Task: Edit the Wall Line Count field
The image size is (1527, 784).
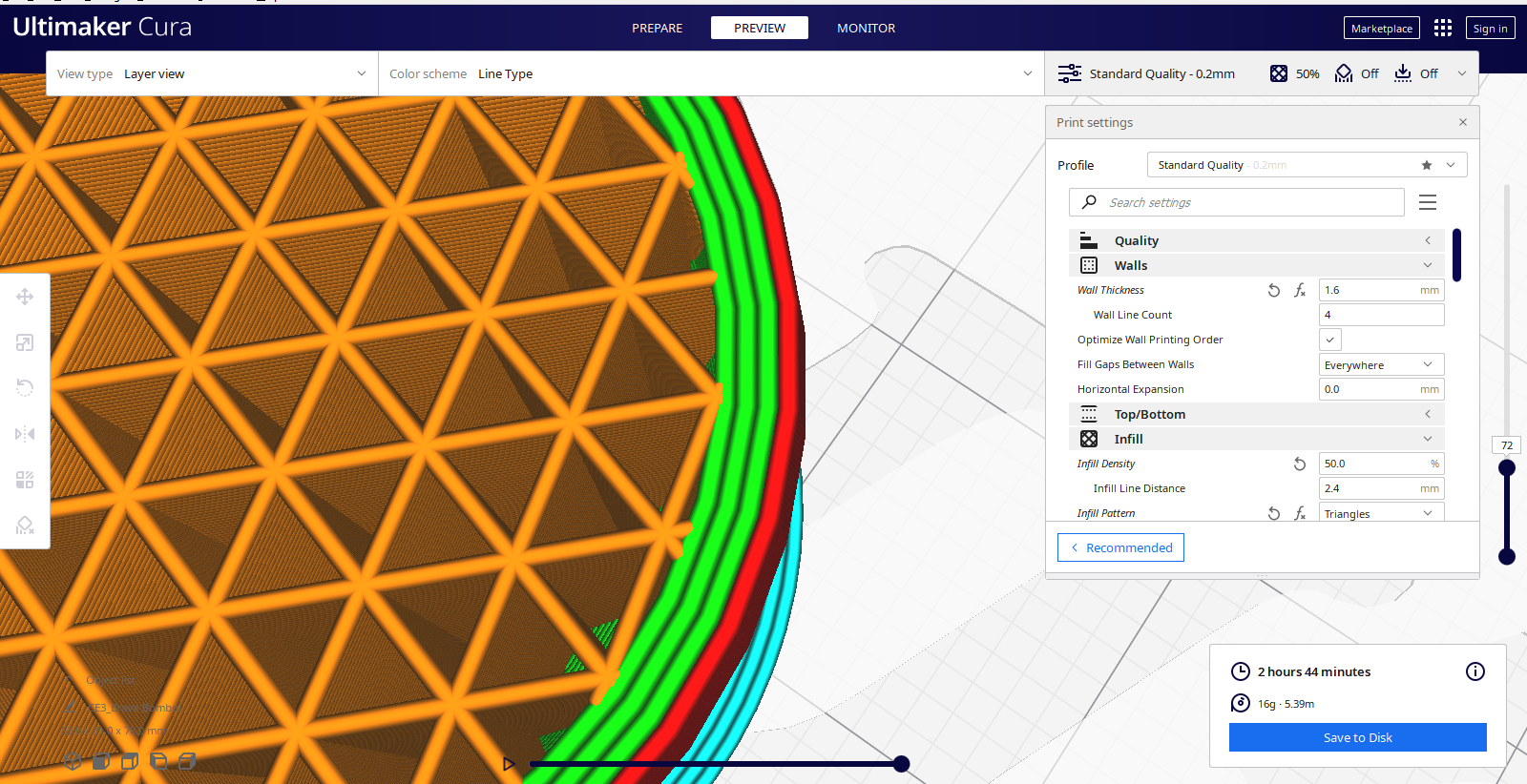Action: (x=1381, y=315)
